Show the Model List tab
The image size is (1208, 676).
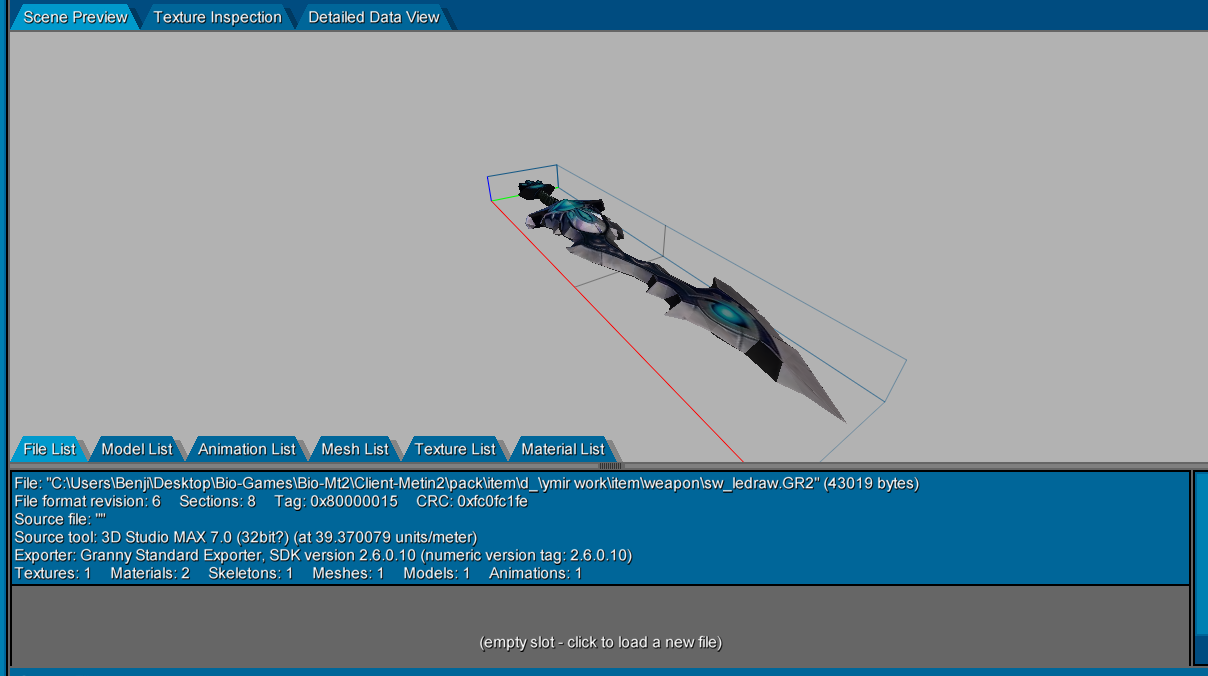(x=137, y=449)
